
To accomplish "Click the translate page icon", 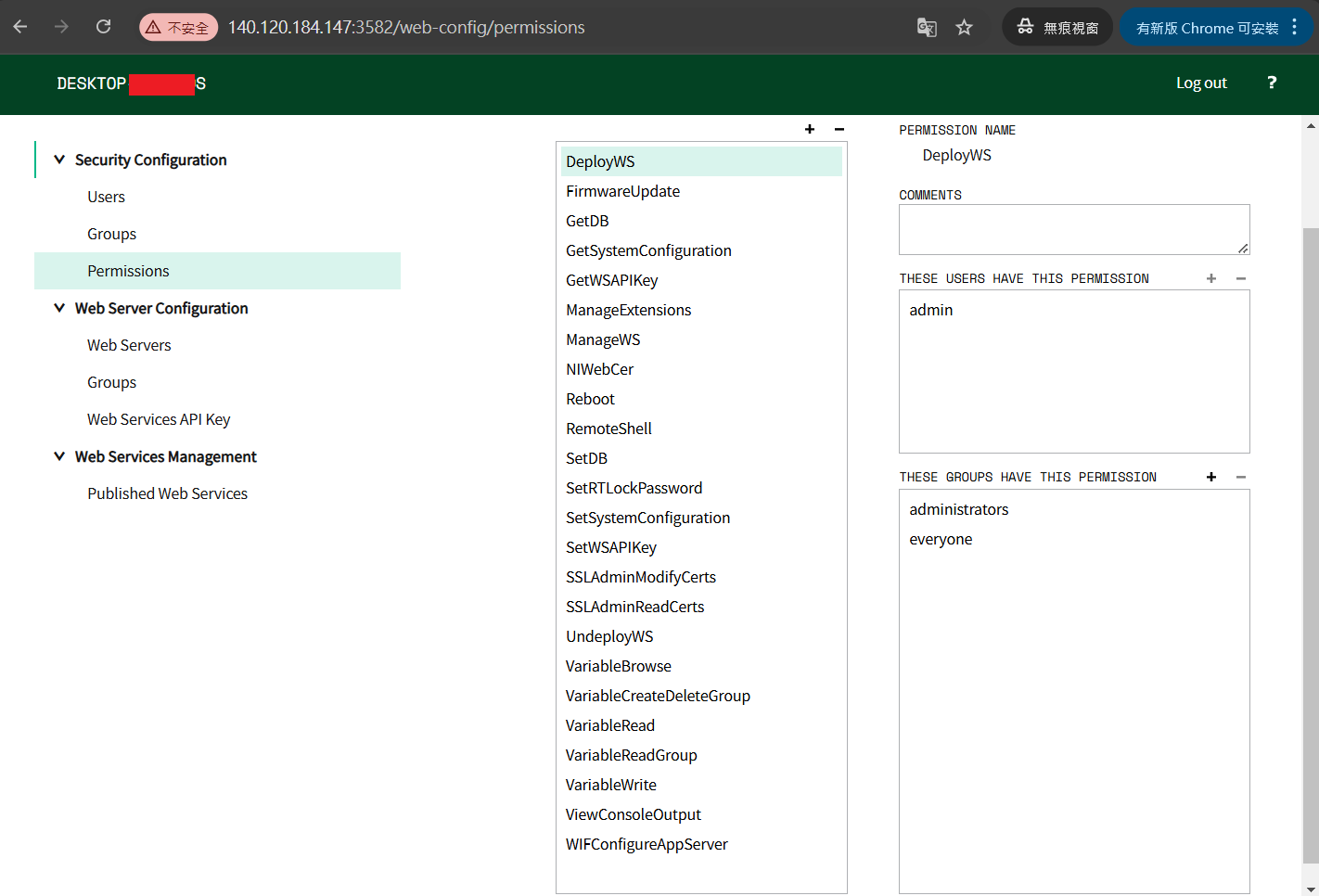I will (x=926, y=27).
